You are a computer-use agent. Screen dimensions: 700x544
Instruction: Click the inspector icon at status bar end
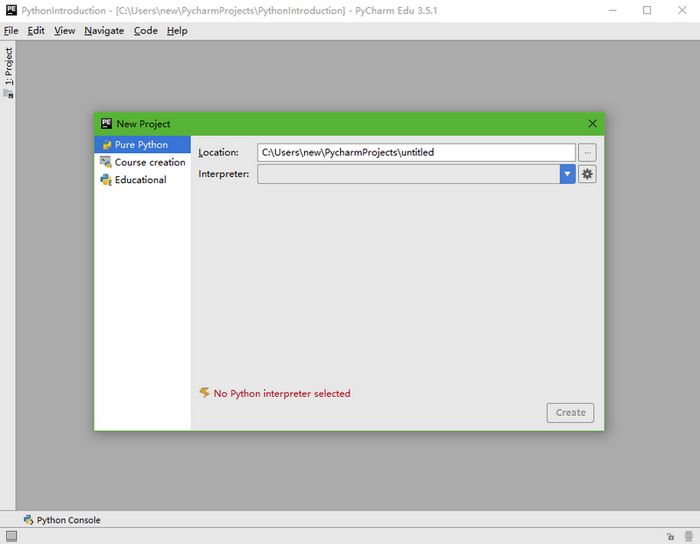[688, 536]
